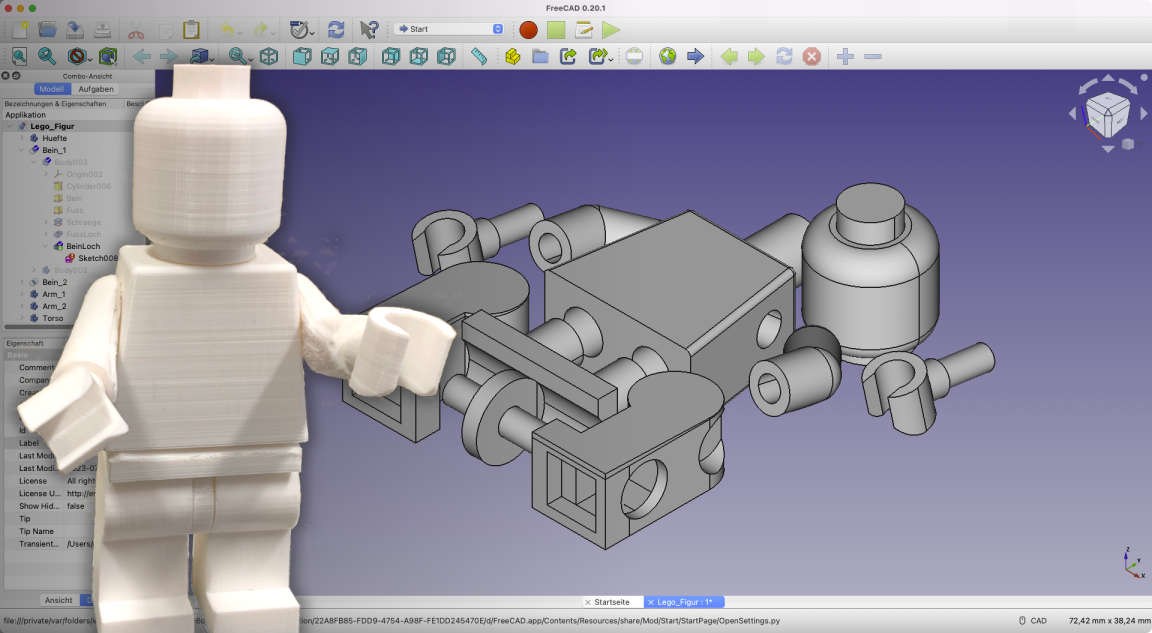The height and width of the screenshot is (633, 1152).
Task: Rotate view with navigation cube right arrow
Action: (x=1143, y=114)
